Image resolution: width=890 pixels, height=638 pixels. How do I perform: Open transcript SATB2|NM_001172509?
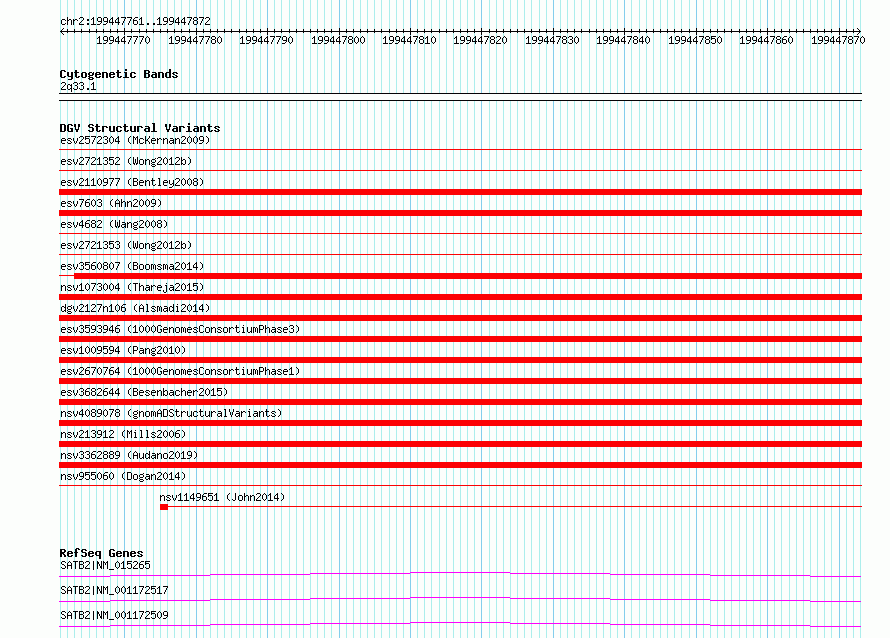pos(114,615)
